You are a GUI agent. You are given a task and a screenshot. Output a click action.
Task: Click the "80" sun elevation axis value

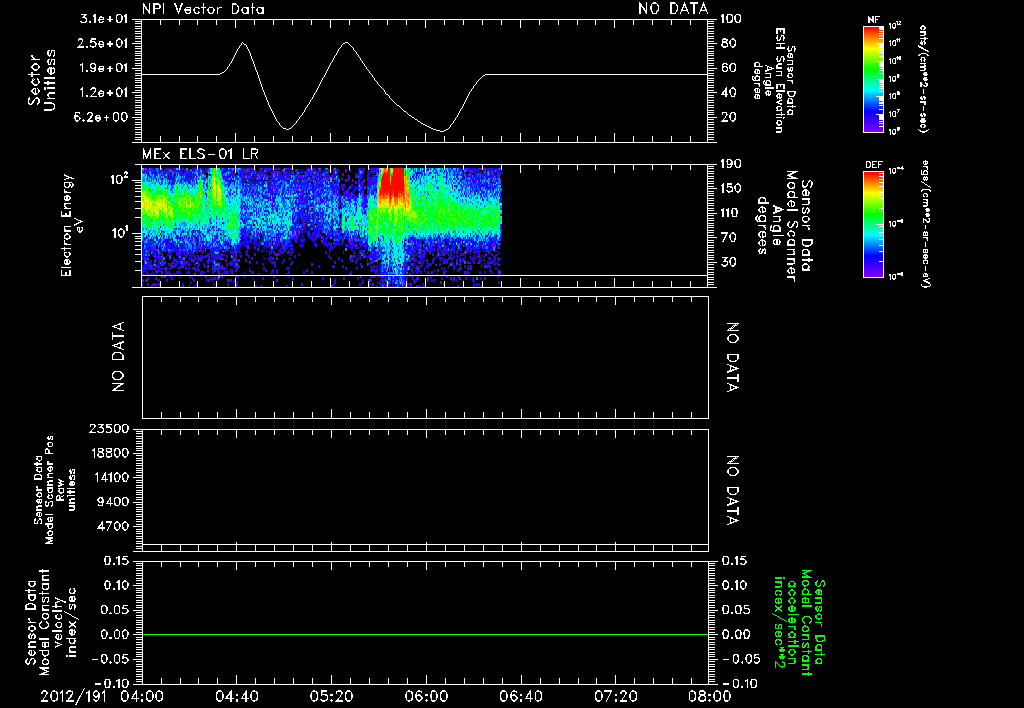coord(728,43)
